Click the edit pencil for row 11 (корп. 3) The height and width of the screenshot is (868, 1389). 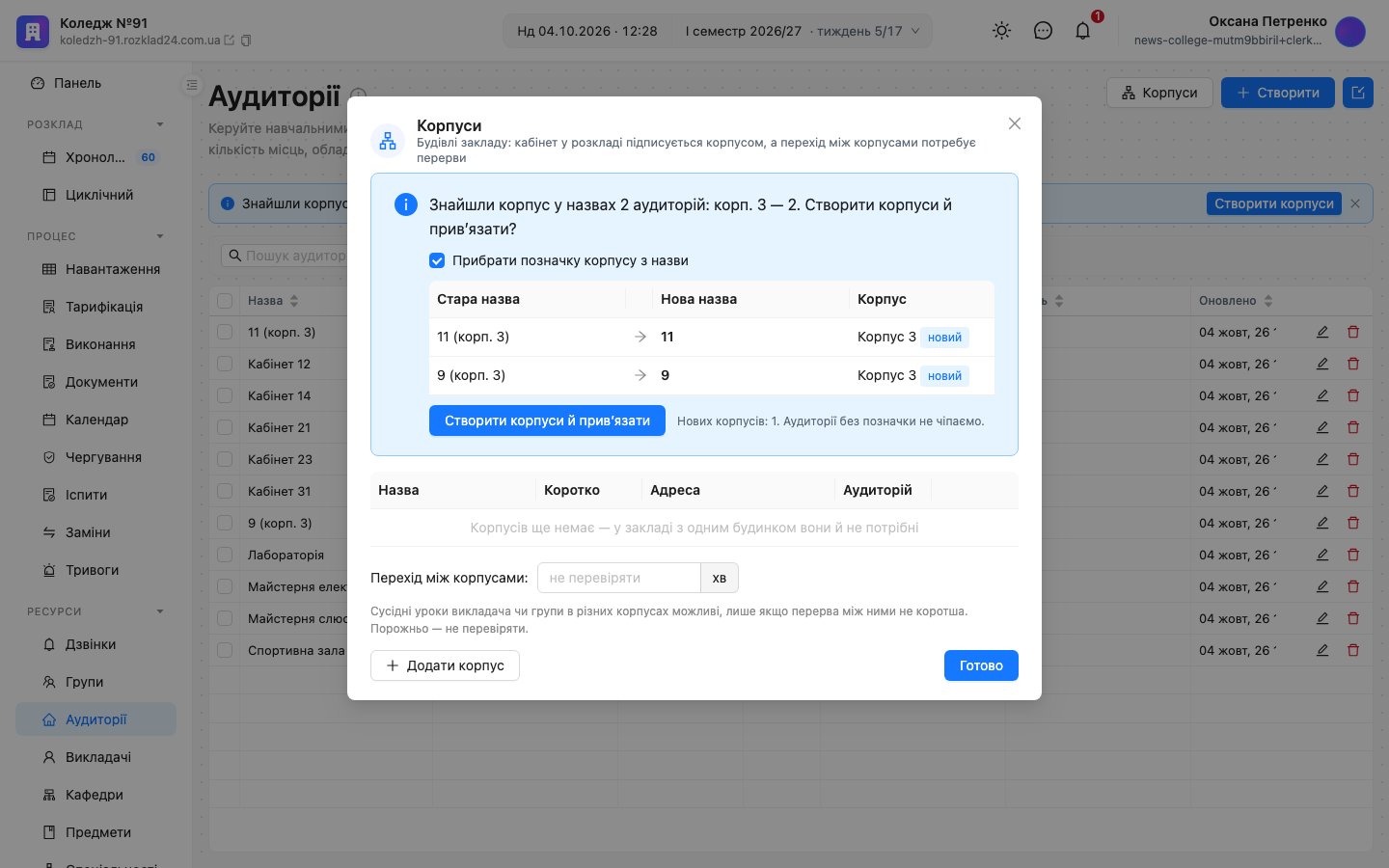[1322, 332]
